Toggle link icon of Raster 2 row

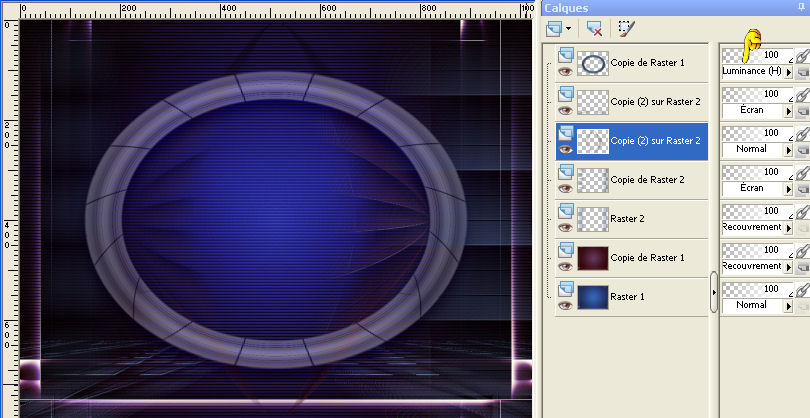pos(802,211)
